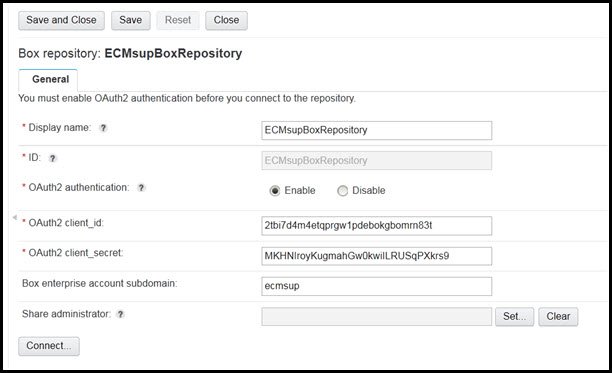This screenshot has width=612, height=373.
Task: Click 'Box enterprise account subdomain:' label
Action: click(x=100, y=284)
